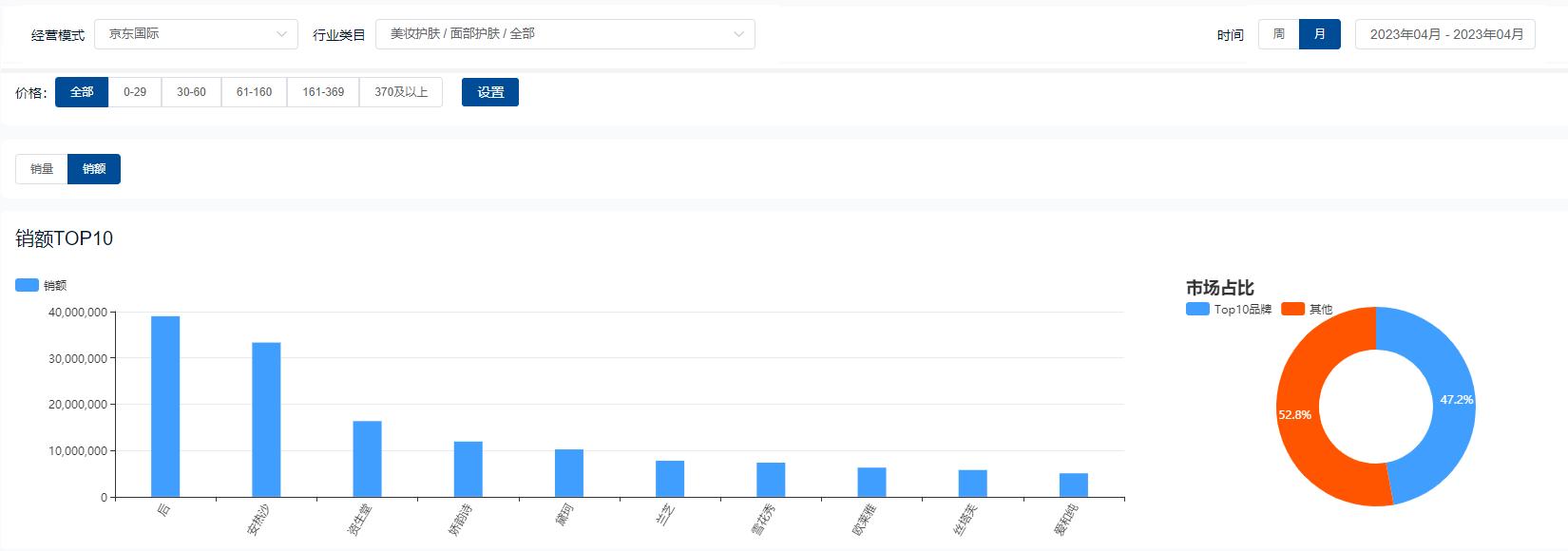Open the 经营模式 dropdown showing 京东国际
This screenshot has width=1568, height=551.
195,34
